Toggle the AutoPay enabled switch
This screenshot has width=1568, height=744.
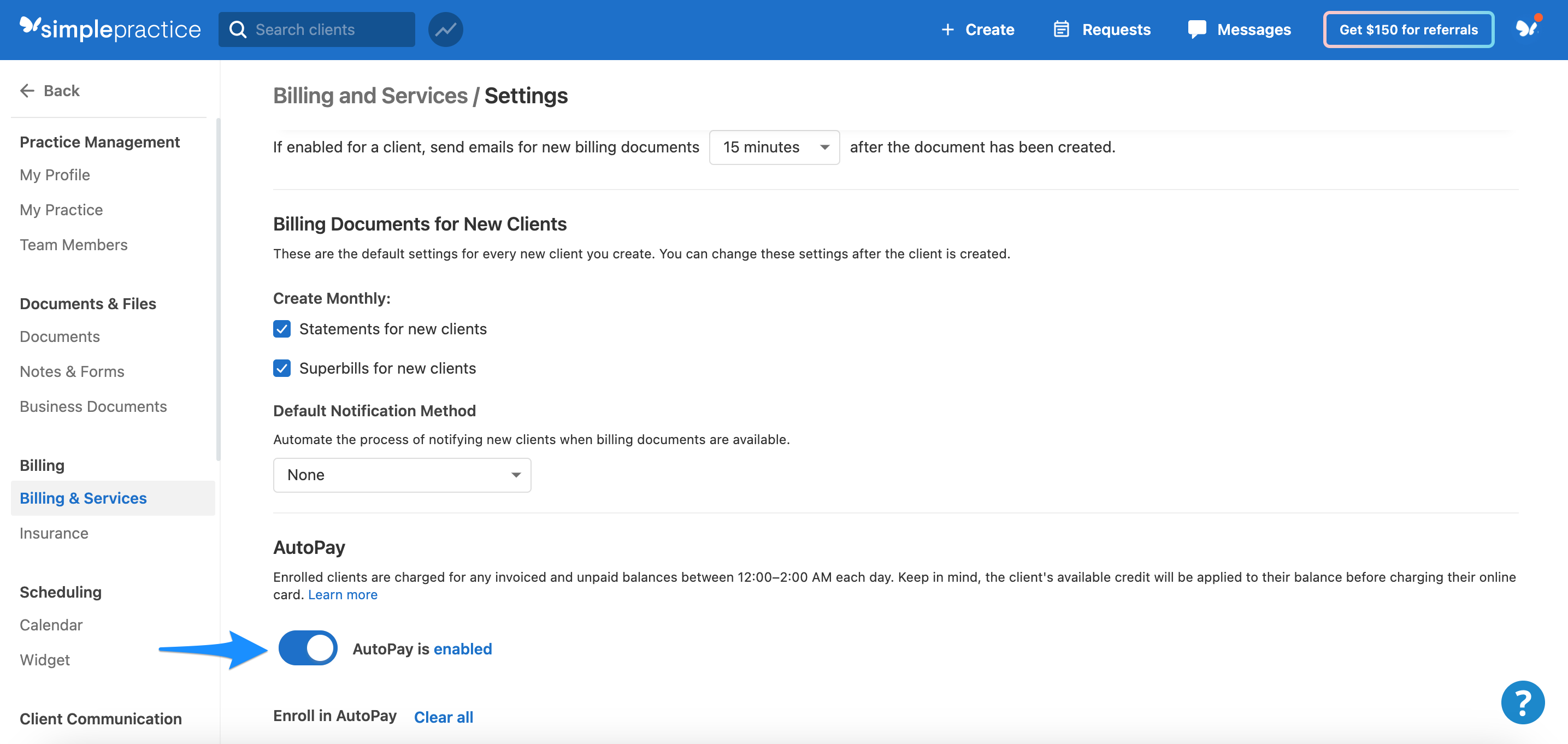(308, 648)
